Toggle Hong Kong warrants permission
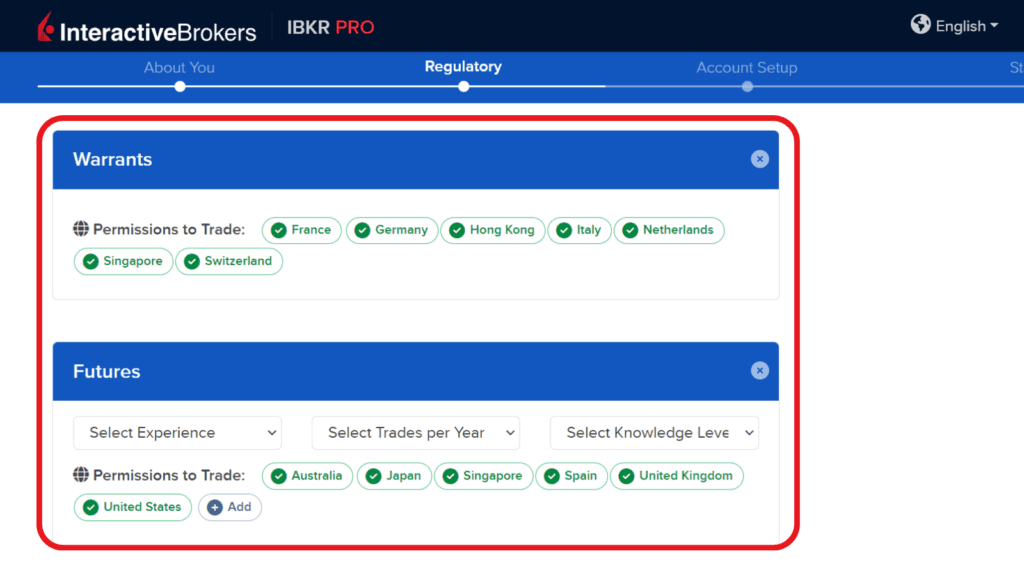The height and width of the screenshot is (576, 1024). coord(493,230)
